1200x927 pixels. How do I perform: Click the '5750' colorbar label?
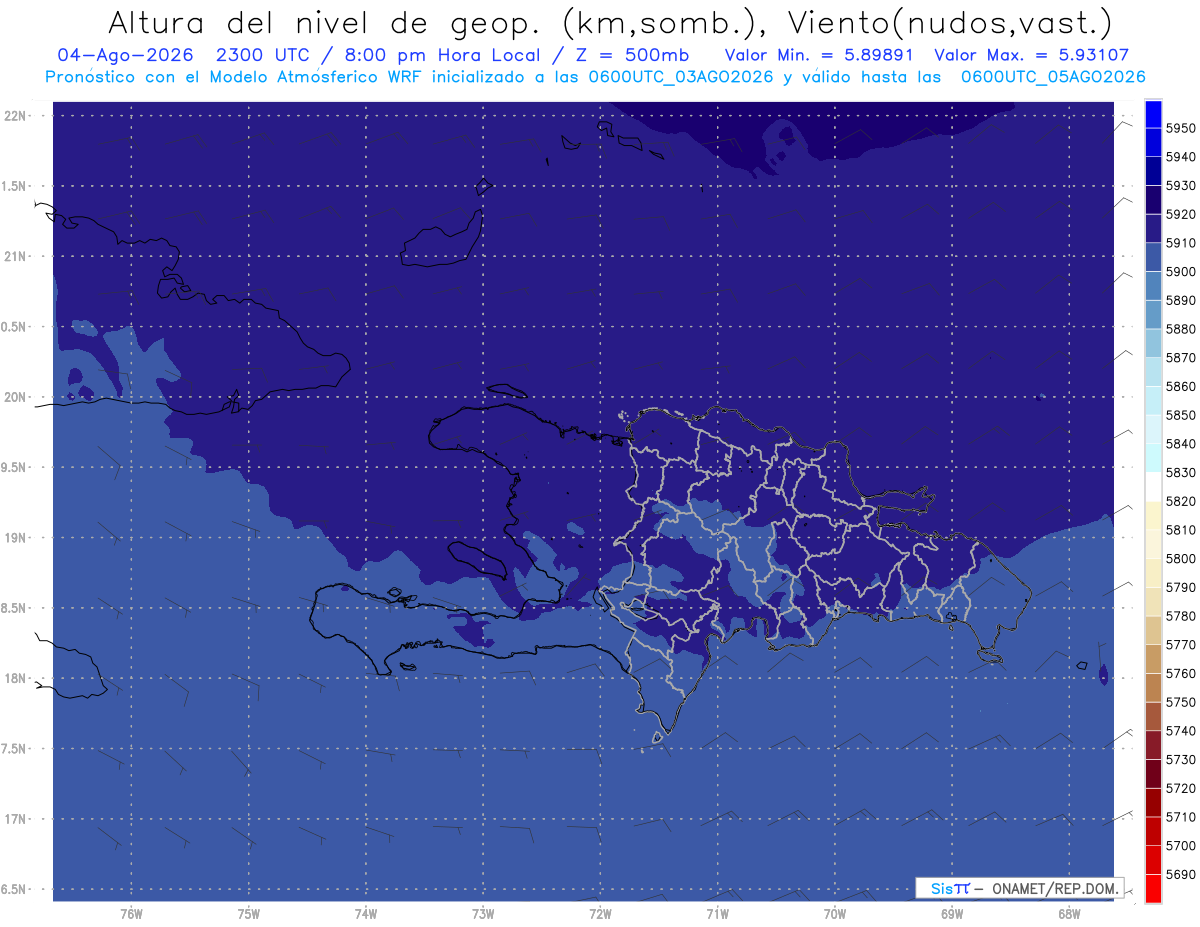click(x=1180, y=702)
